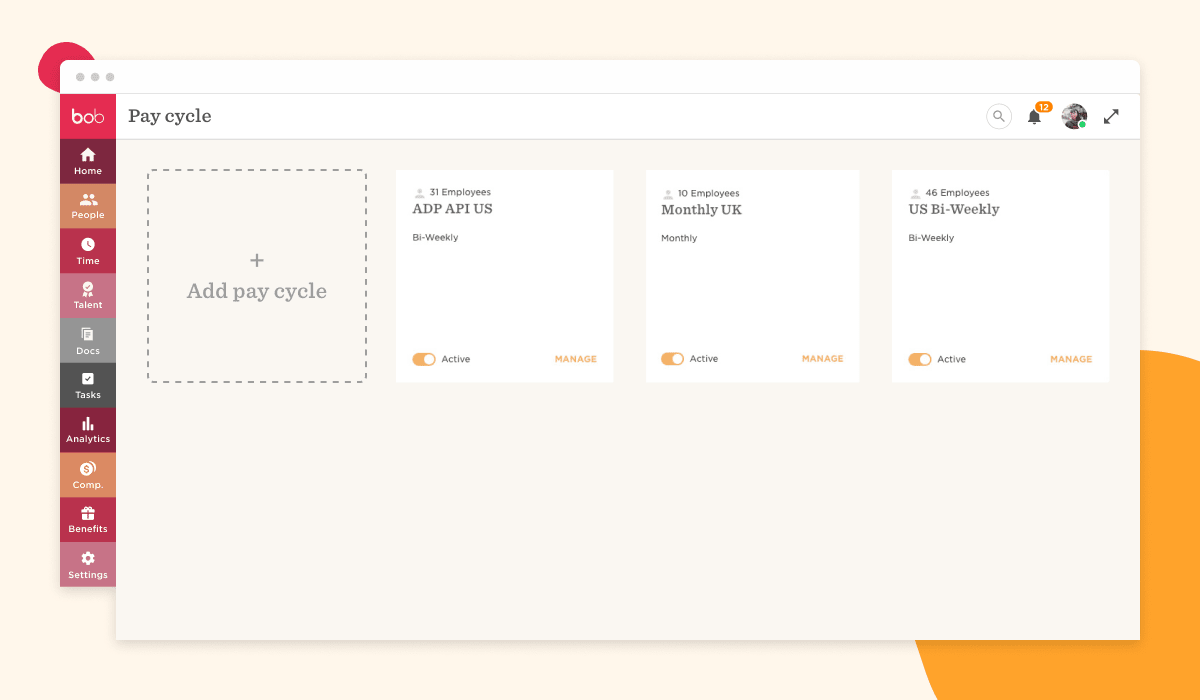Click employee icon on US Bi-Weekly card
The image size is (1200, 700).
point(915,193)
